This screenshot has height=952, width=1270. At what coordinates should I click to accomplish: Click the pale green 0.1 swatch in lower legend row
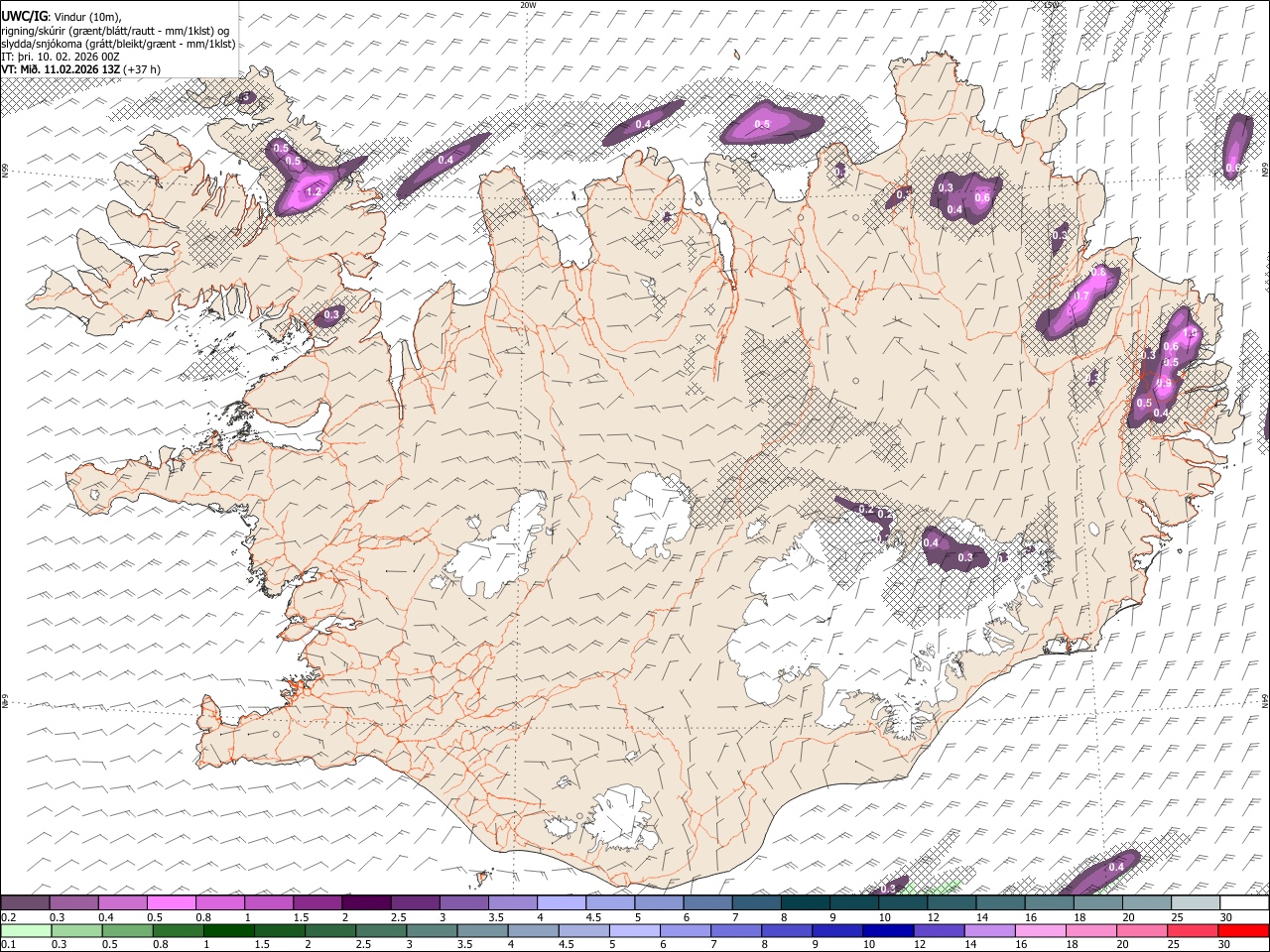pos(25,930)
